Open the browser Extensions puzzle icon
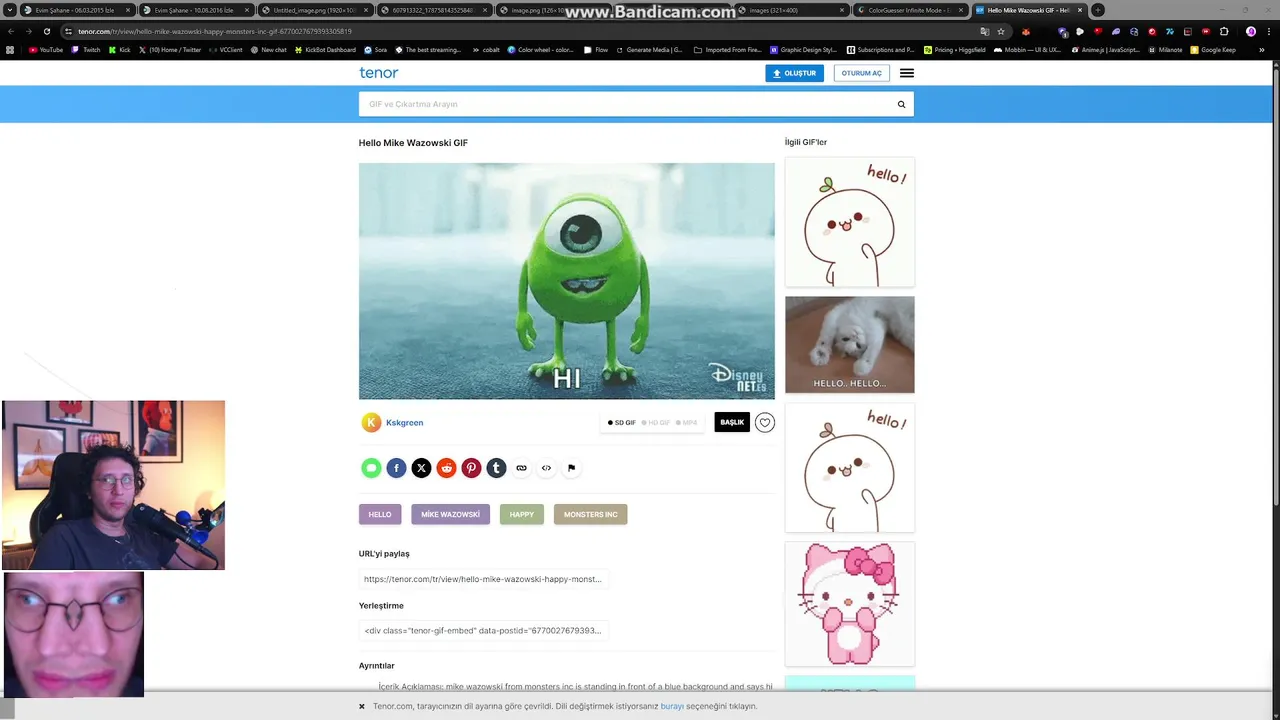Image resolution: width=1280 pixels, height=720 pixels. [1224, 31]
